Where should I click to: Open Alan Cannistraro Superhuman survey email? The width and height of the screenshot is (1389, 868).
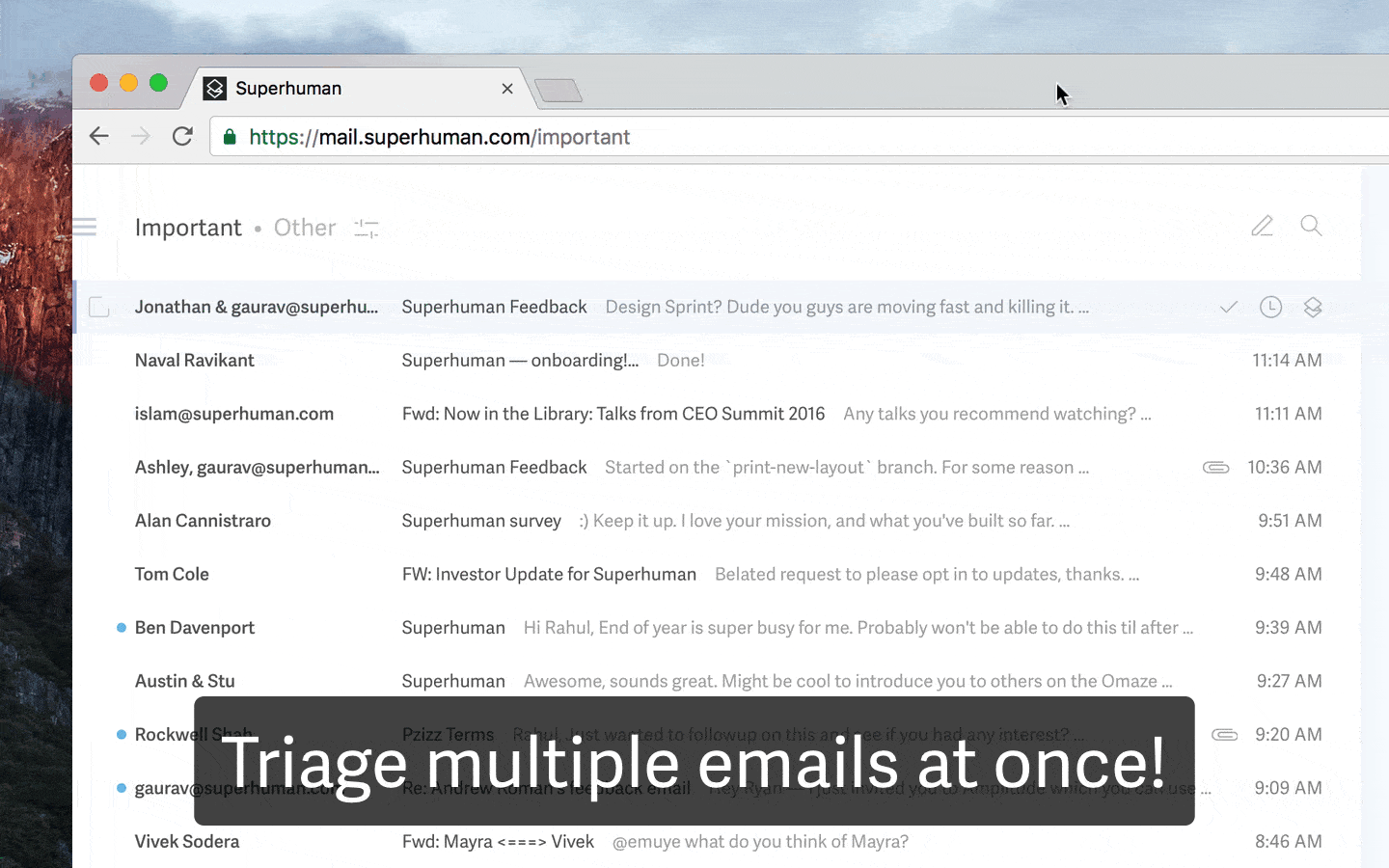(718, 521)
